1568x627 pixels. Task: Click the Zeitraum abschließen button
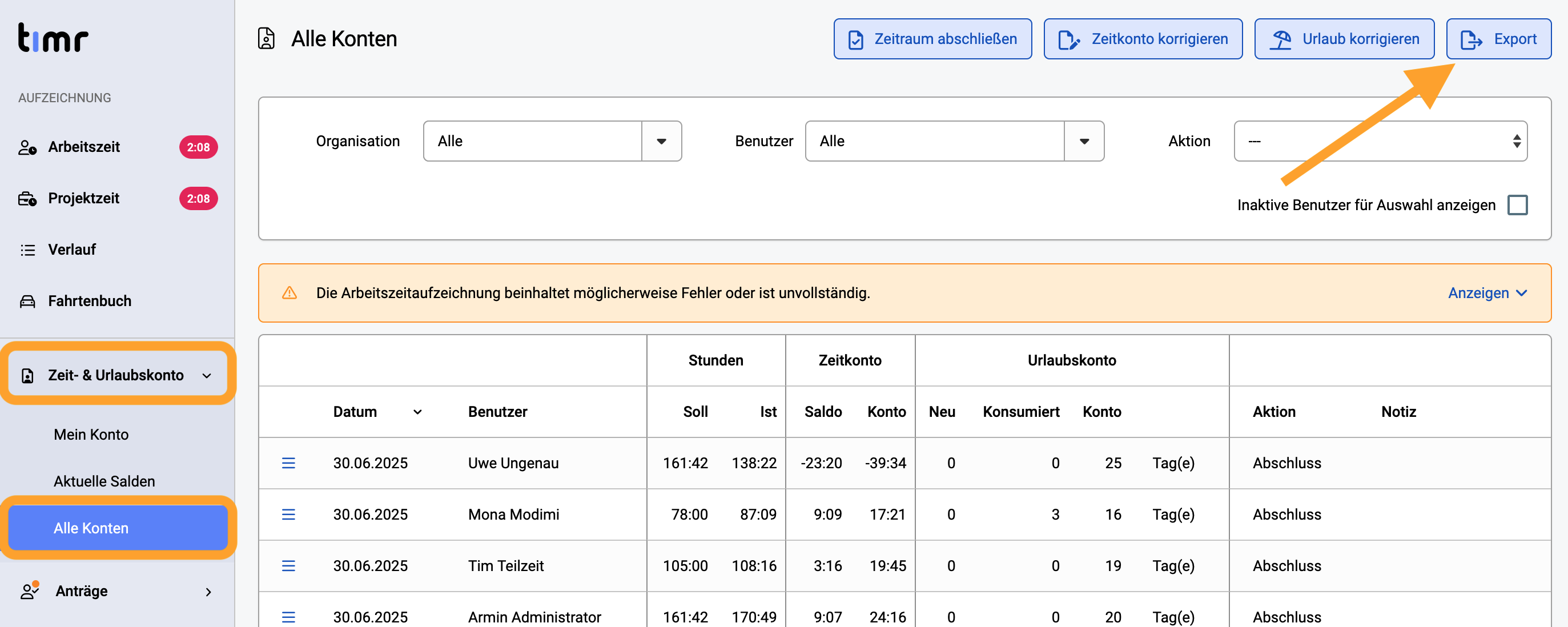point(932,39)
